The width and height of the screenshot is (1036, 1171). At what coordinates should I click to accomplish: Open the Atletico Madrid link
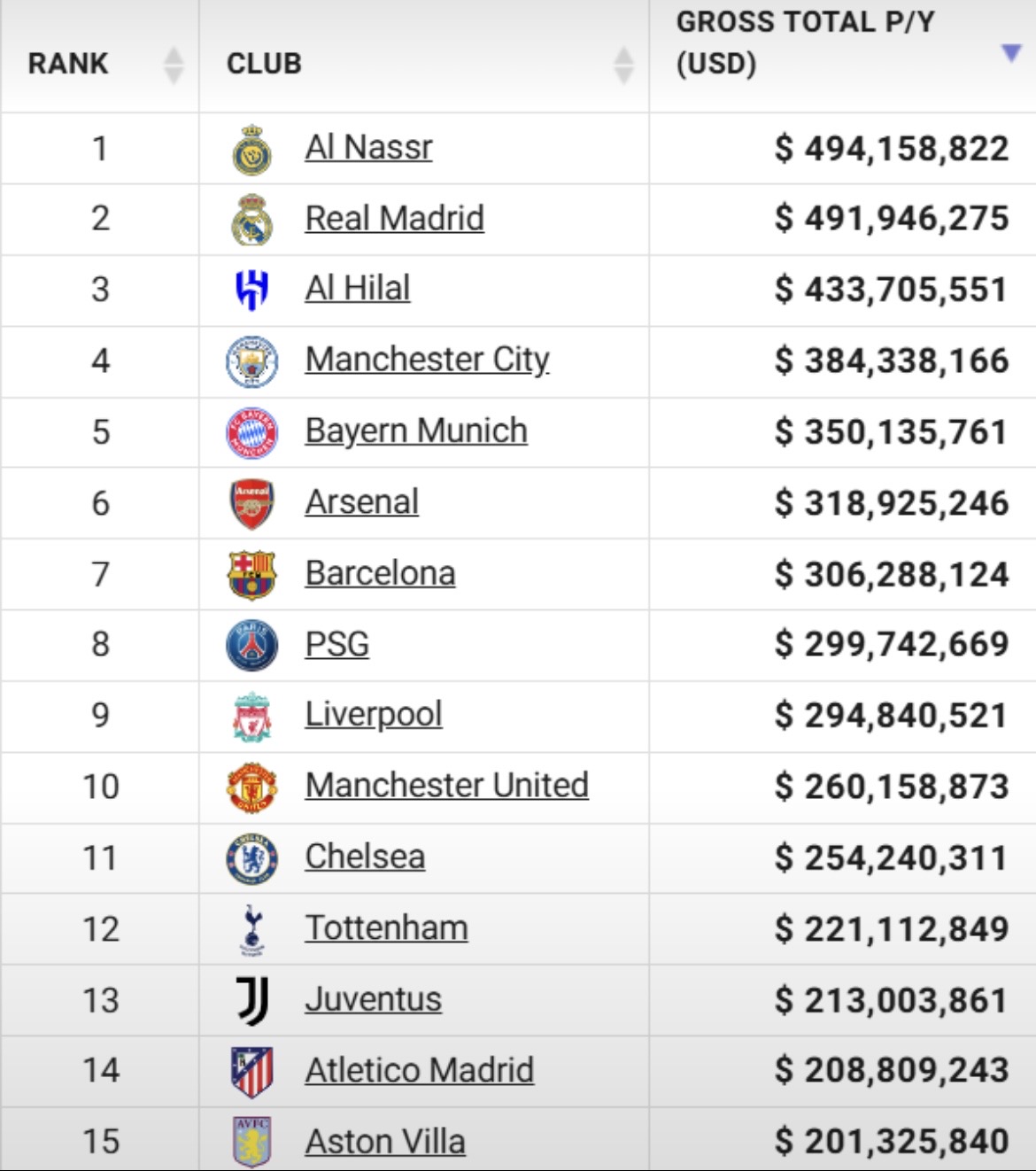click(x=420, y=1070)
